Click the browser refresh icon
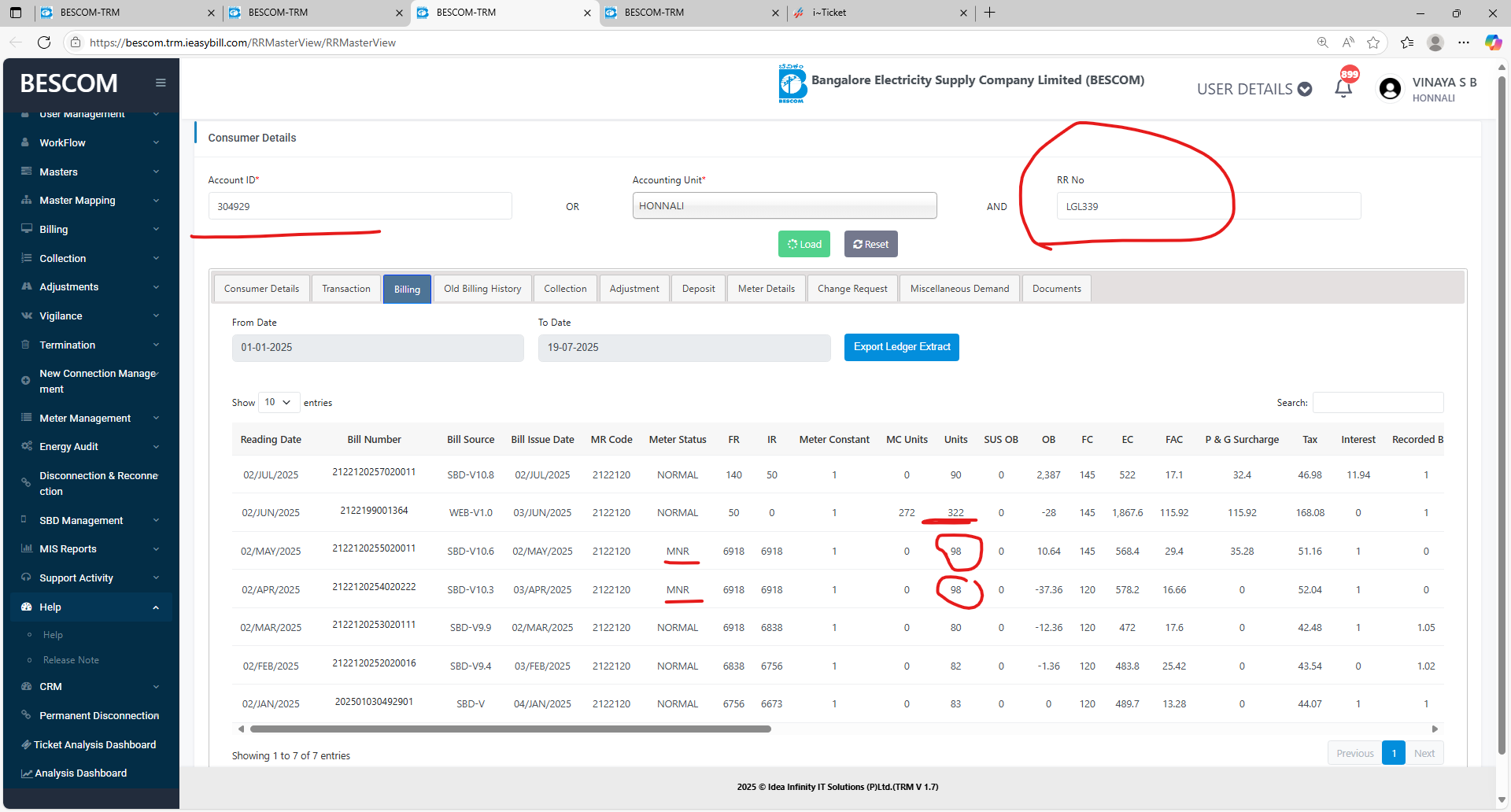Image resolution: width=1511 pixels, height=812 pixels. [x=44, y=42]
